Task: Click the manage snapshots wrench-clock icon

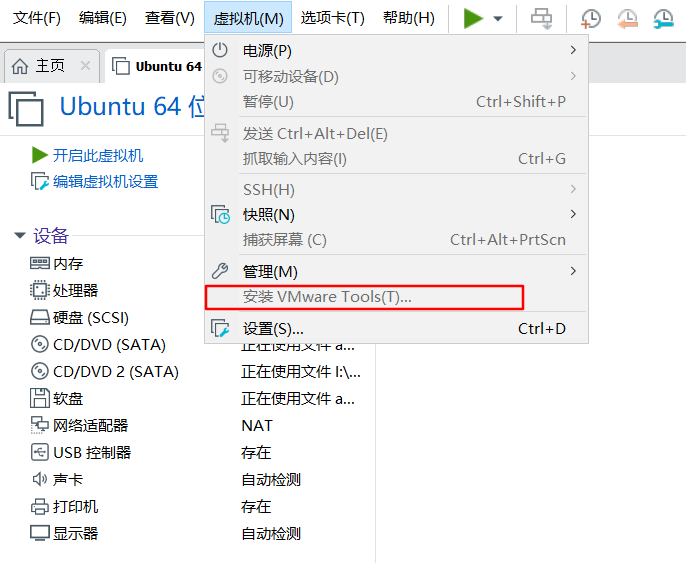Action: [663, 19]
